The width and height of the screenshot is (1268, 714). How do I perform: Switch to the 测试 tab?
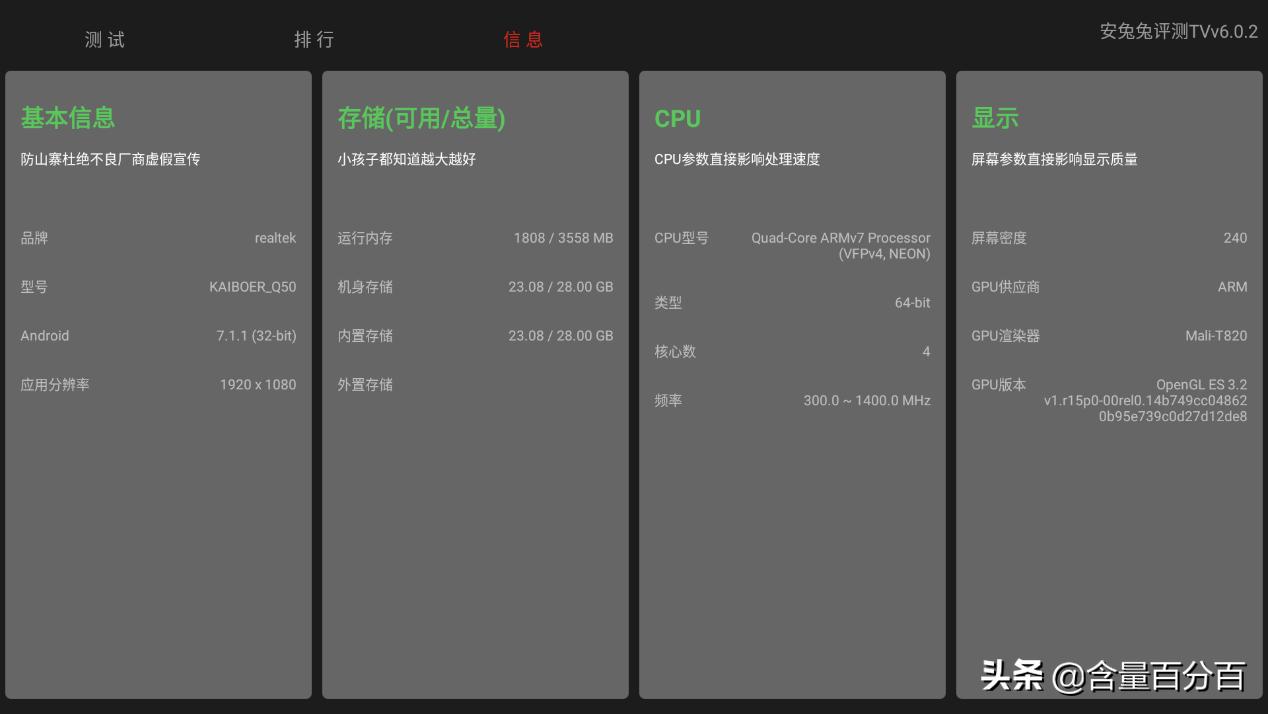click(x=105, y=39)
